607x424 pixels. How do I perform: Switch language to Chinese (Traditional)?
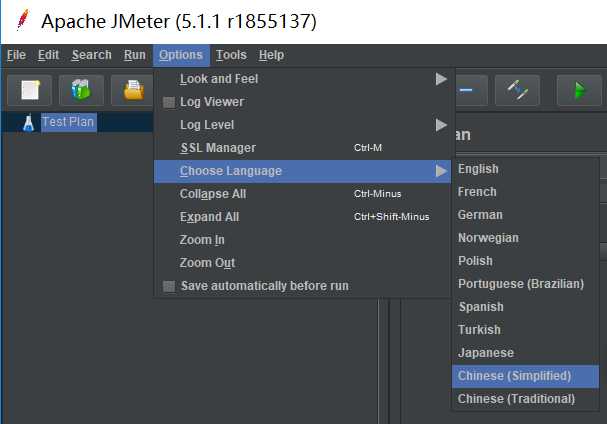pos(525,399)
